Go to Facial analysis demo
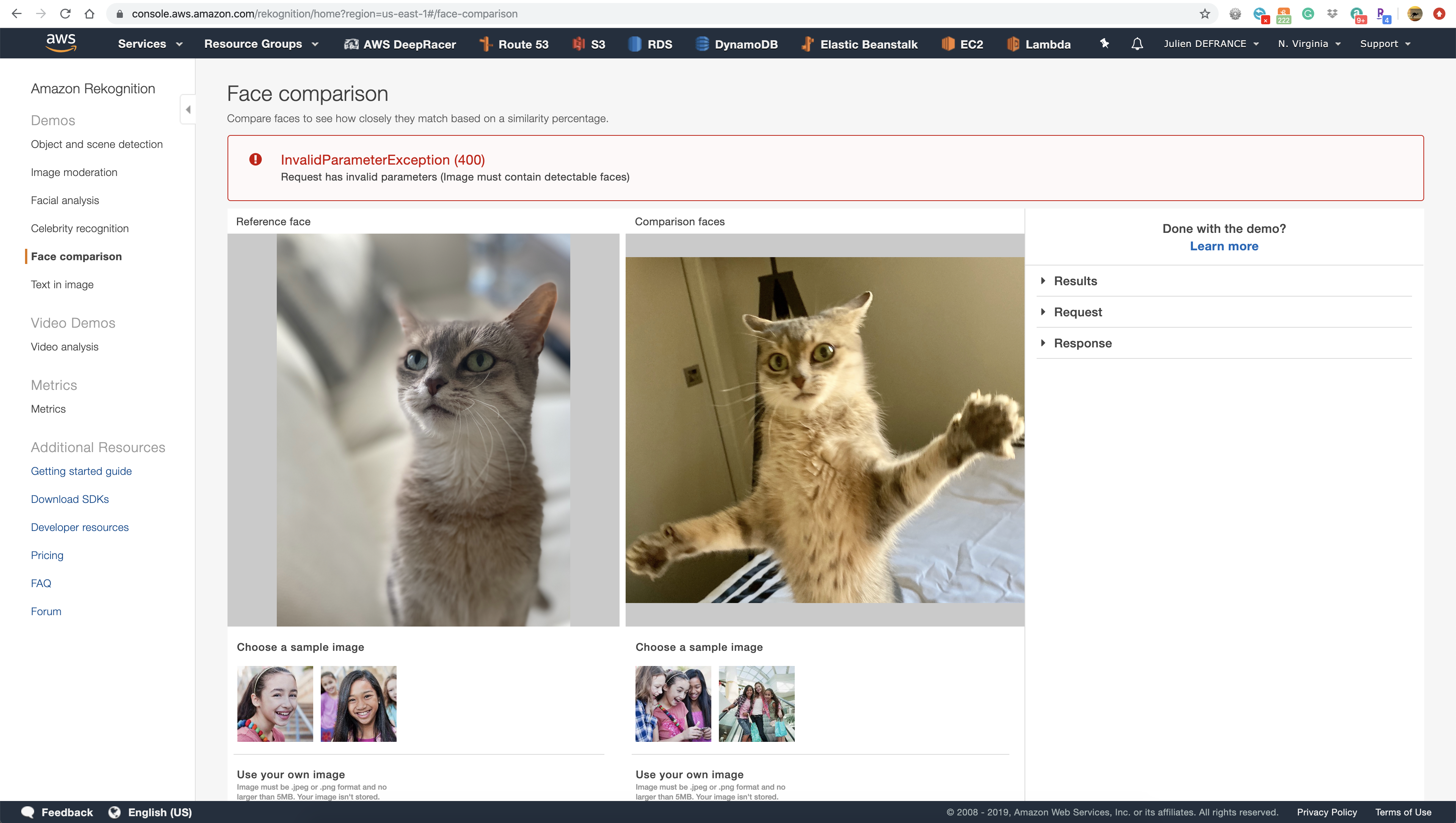Viewport: 1456px width, 823px height. click(65, 200)
